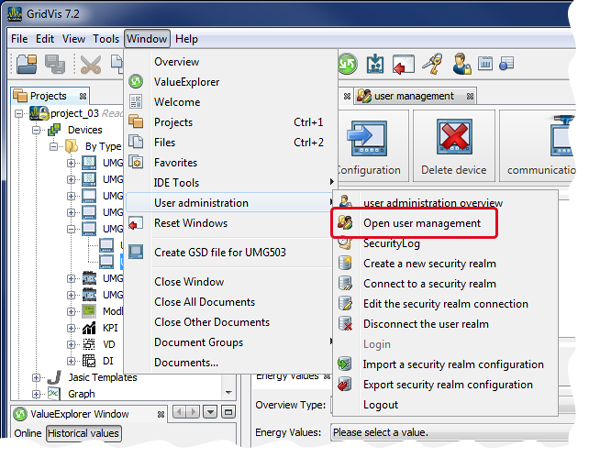600x463 pixels.
Task: Collapse the project_03 tree node
Action: [x=22, y=114]
